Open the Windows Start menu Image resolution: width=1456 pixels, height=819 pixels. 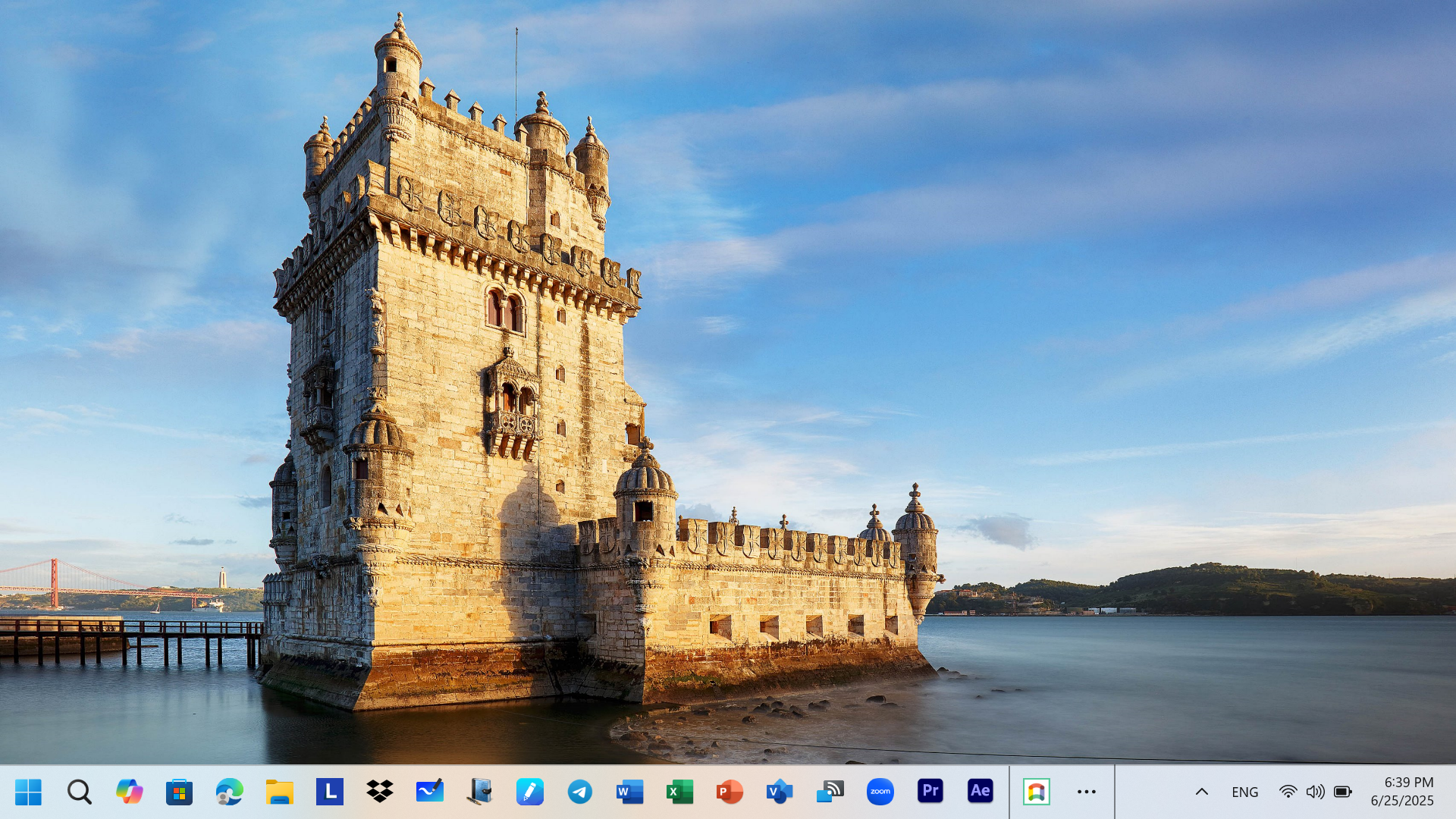pos(28,792)
